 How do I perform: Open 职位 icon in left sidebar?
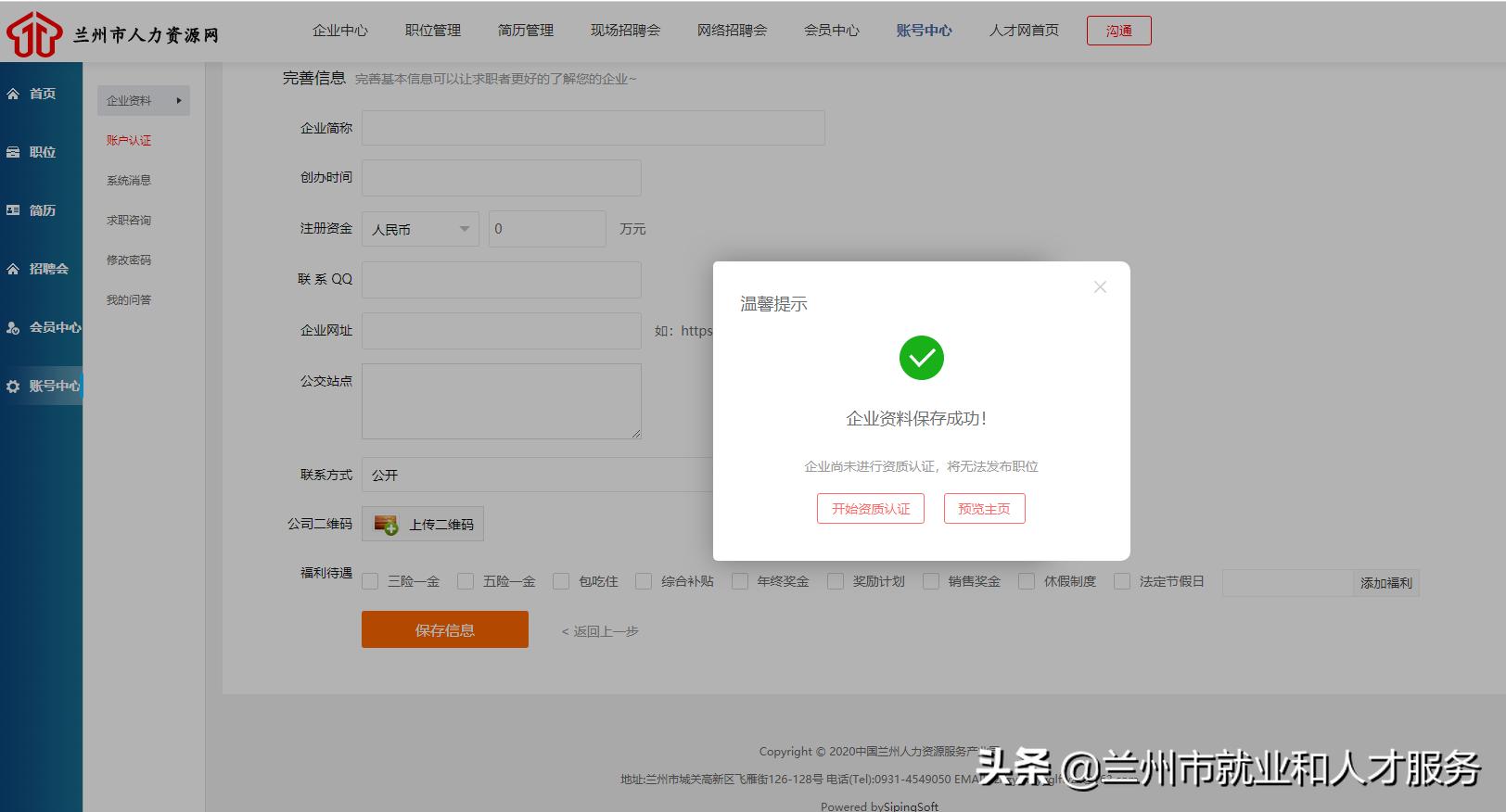tap(13, 152)
